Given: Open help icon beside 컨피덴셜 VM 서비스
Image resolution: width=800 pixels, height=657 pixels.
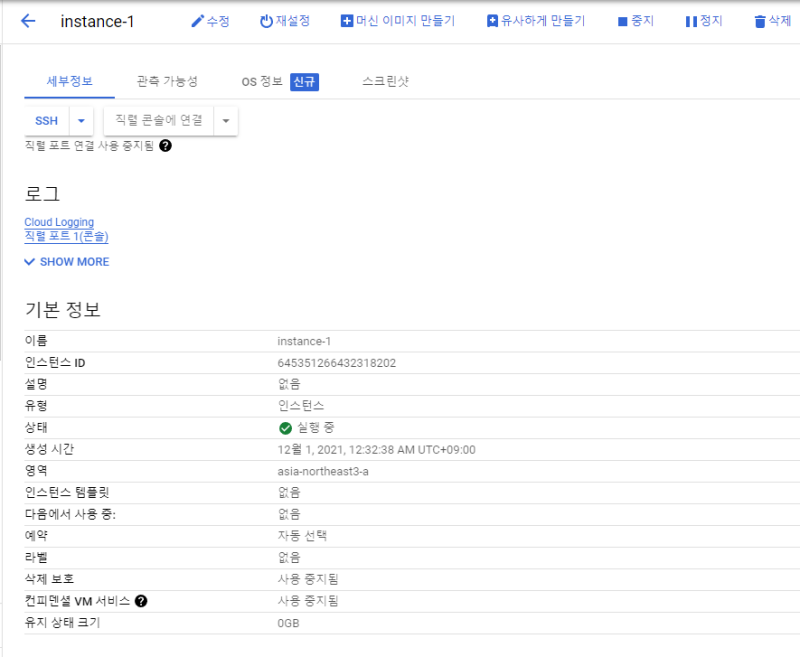Looking at the screenshot, I should (x=141, y=601).
